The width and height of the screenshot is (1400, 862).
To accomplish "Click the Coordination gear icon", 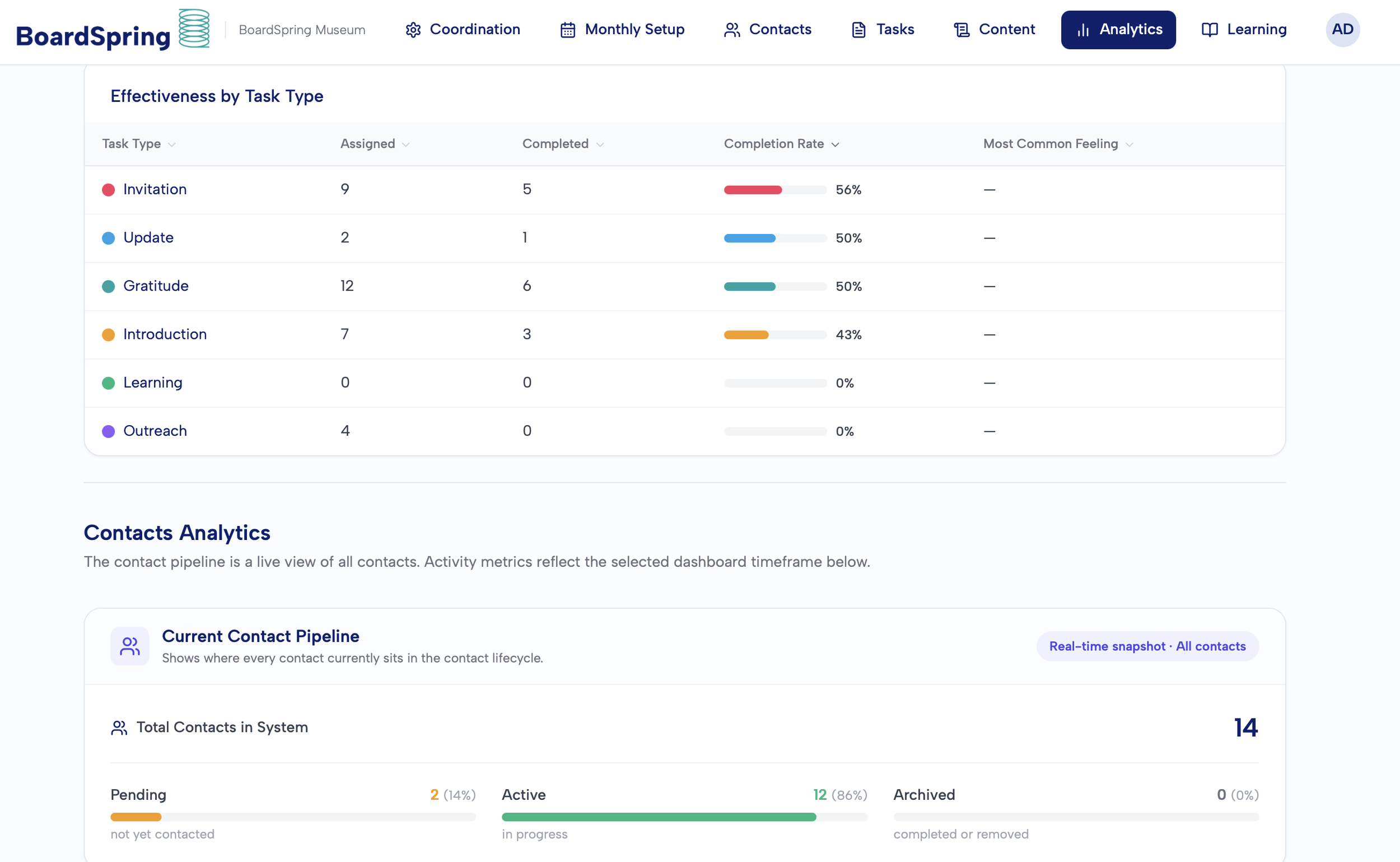I will click(413, 30).
